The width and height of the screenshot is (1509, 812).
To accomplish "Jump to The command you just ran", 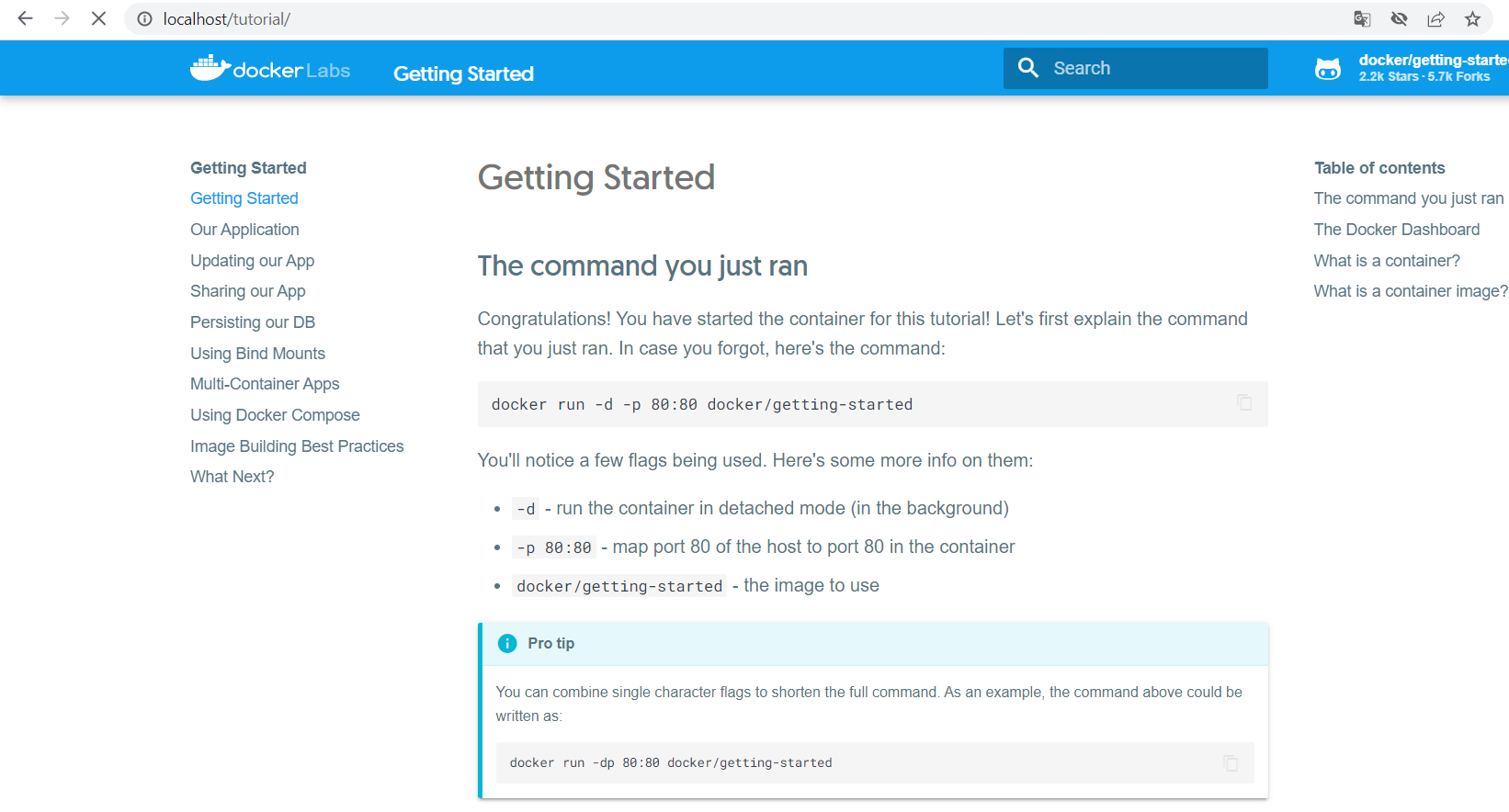I will [x=1409, y=198].
